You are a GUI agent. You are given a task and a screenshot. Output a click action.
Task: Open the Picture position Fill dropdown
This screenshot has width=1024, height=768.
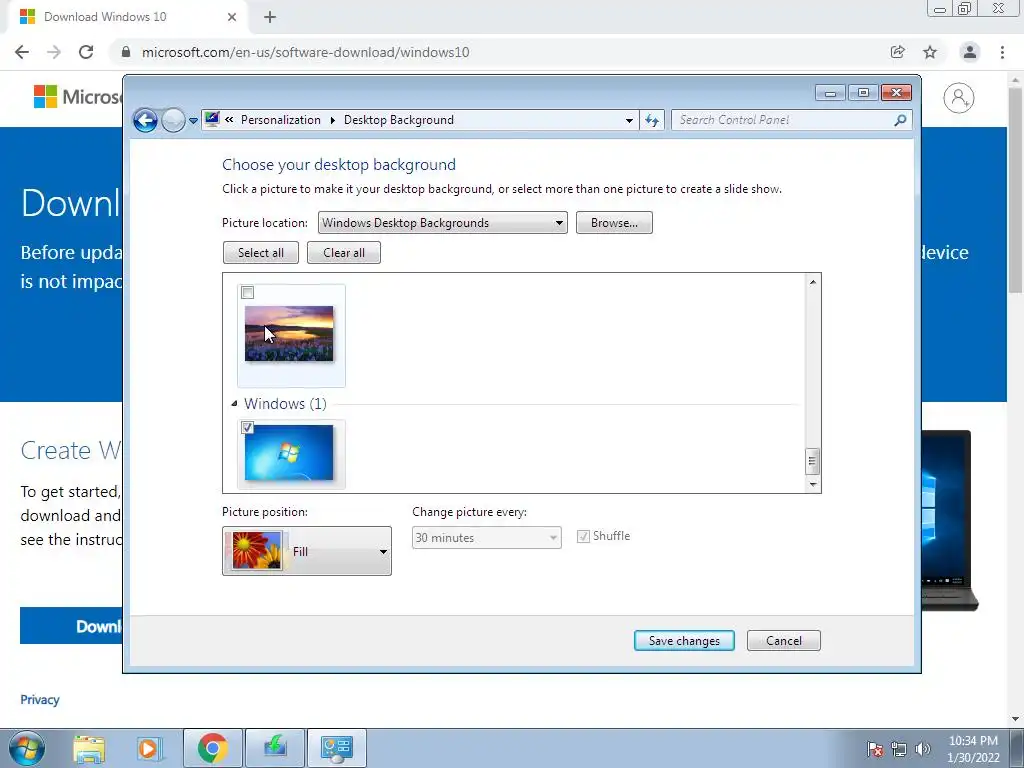click(307, 551)
